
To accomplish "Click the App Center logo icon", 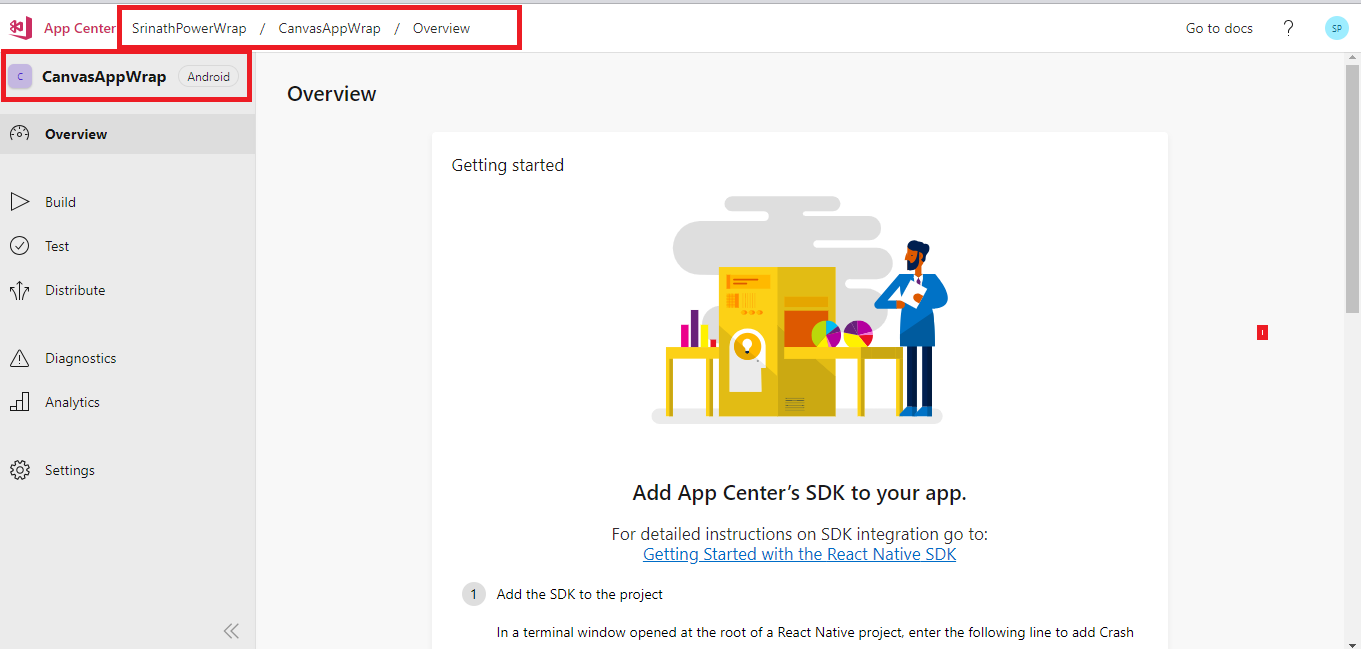I will tap(20, 28).
